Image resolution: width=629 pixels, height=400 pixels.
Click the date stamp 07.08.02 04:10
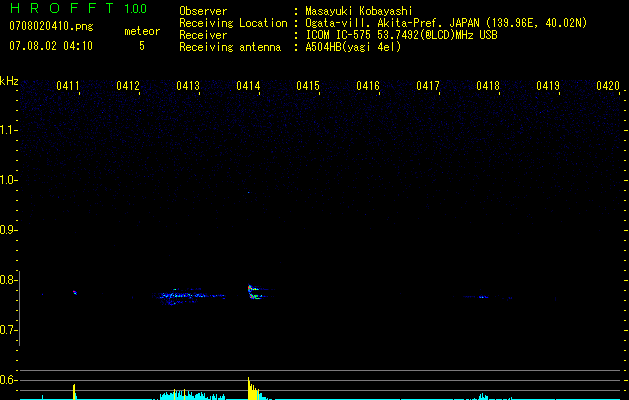(51, 46)
